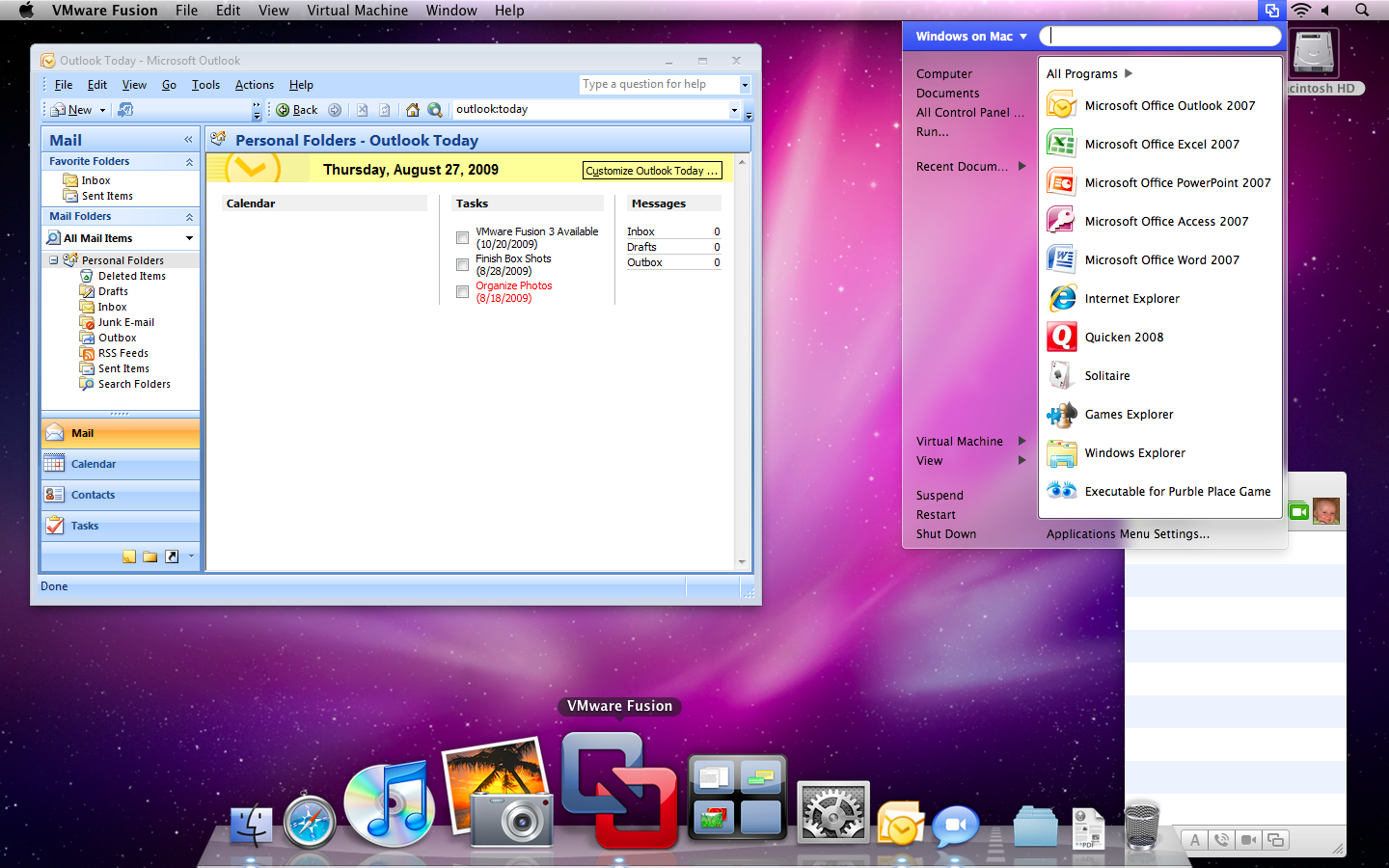The width and height of the screenshot is (1389, 868).
Task: Click the Safari icon in the Dock
Action: point(310,821)
